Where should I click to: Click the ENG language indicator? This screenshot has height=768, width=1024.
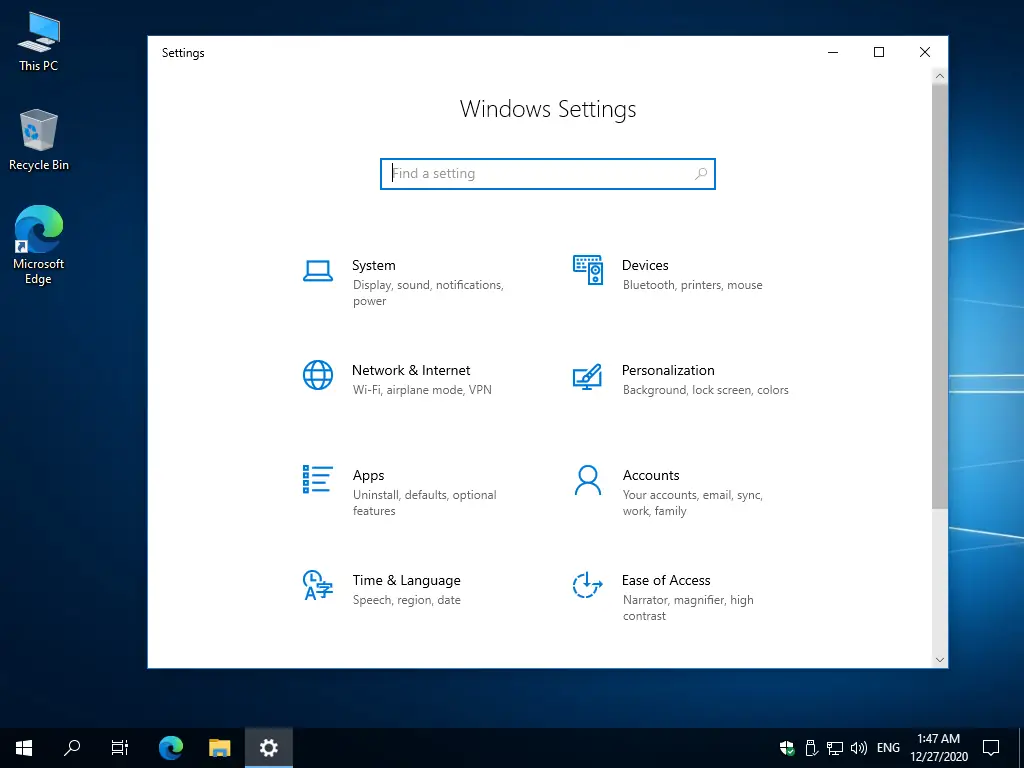coord(888,747)
